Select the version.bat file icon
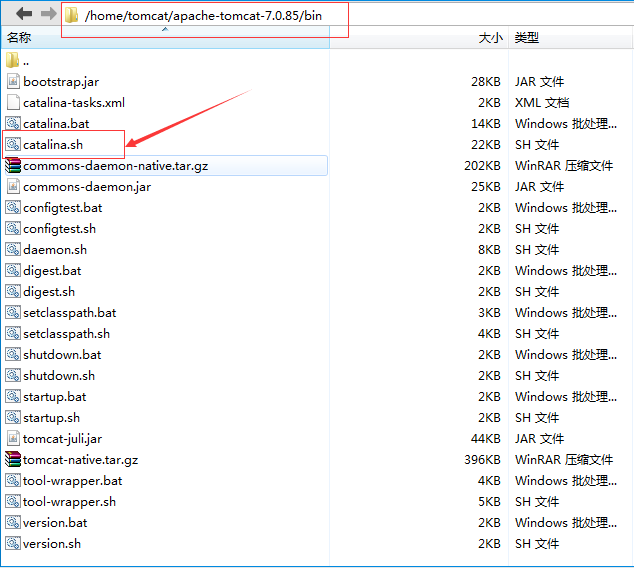This screenshot has width=634, height=568. [x=13, y=523]
